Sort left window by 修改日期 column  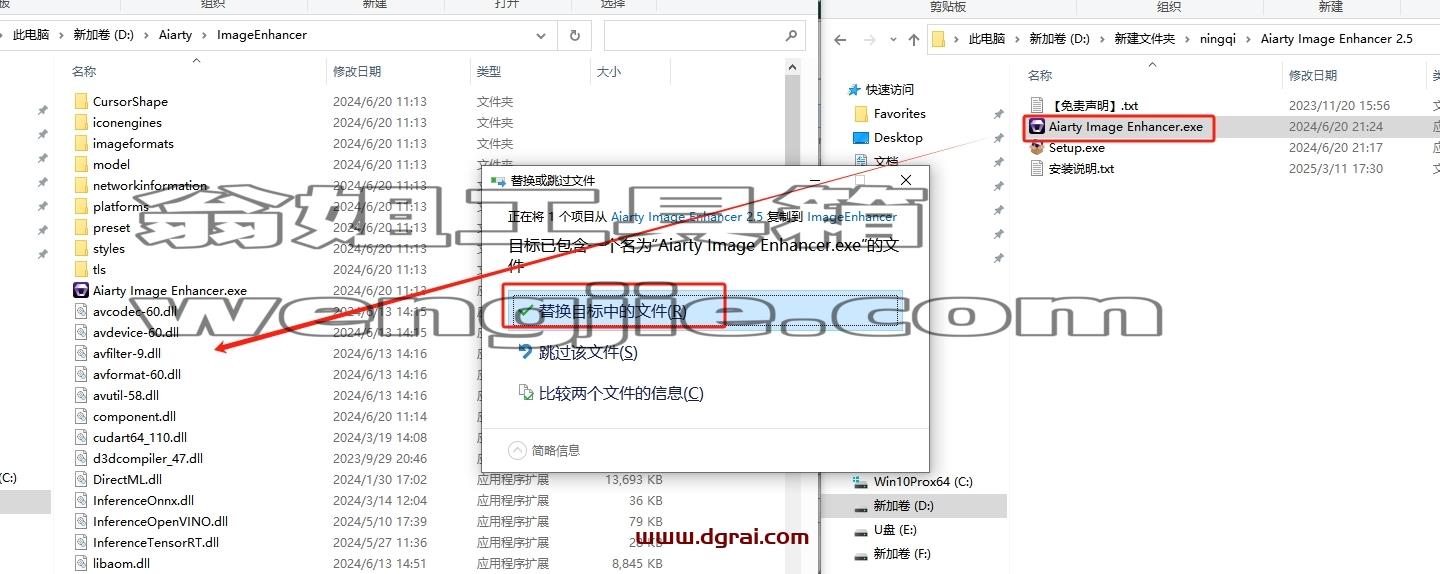[x=357, y=72]
